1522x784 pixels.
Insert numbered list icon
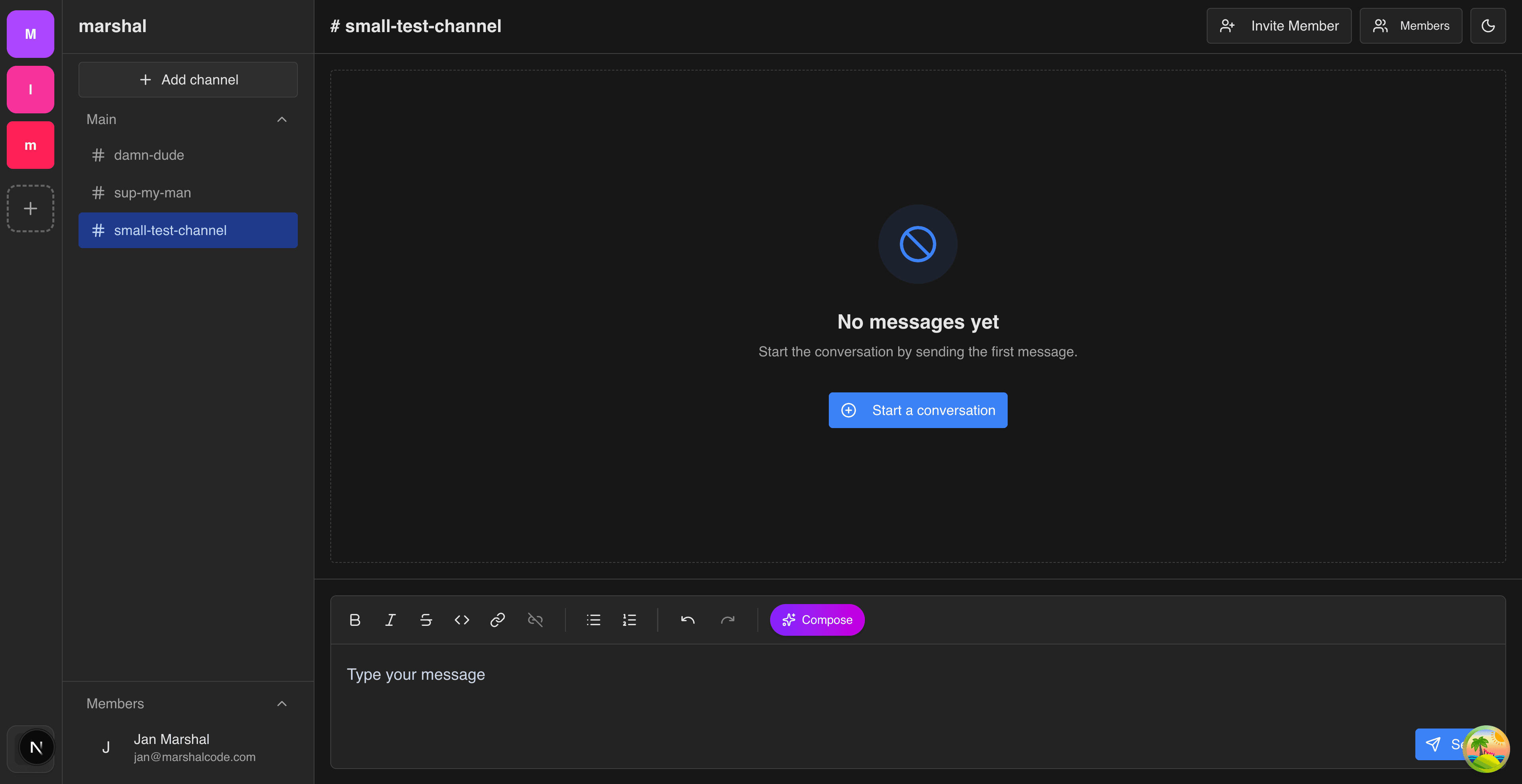629,620
